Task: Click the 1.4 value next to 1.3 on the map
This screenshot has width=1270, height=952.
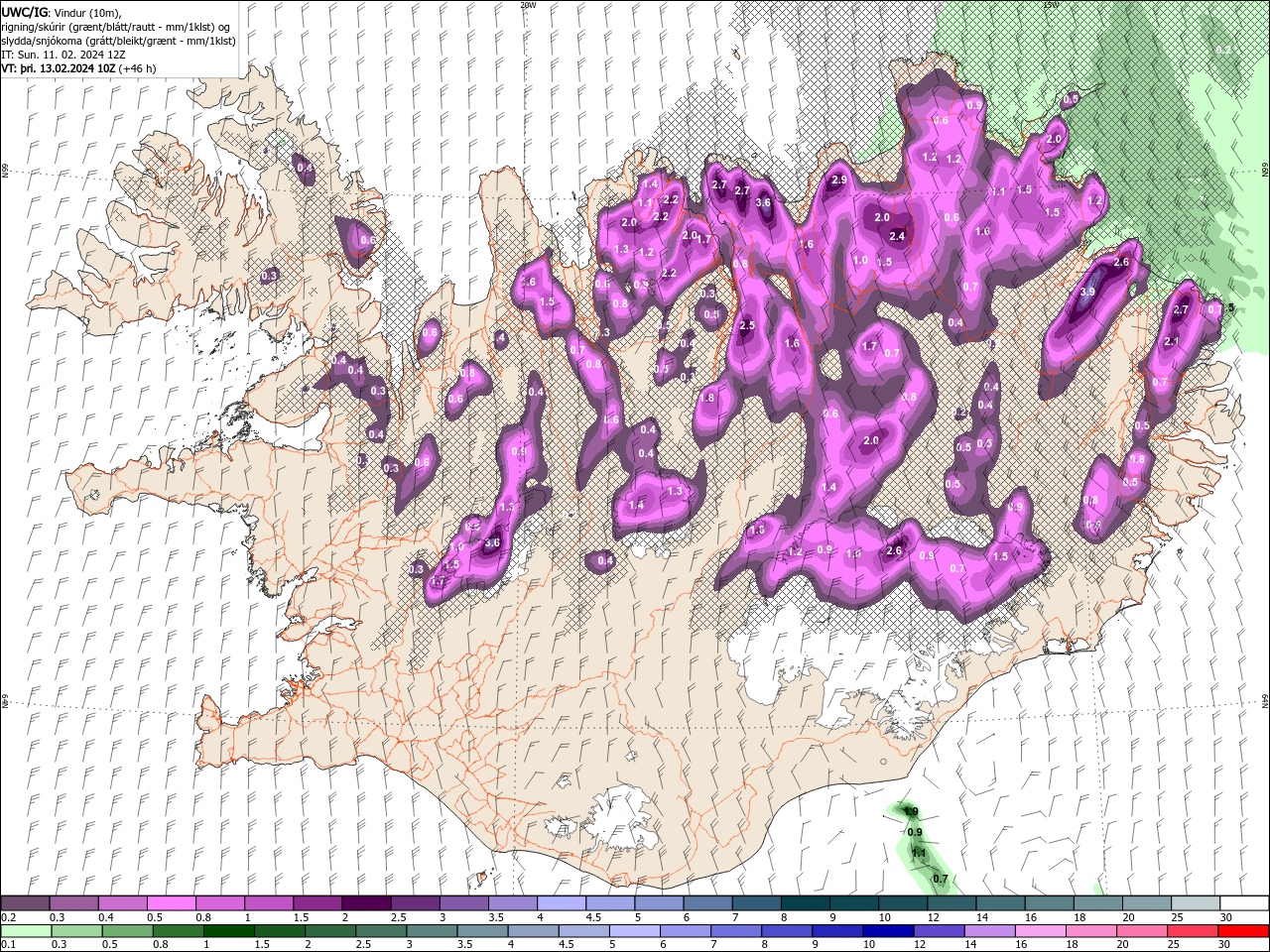Action: pyautogui.click(x=636, y=505)
